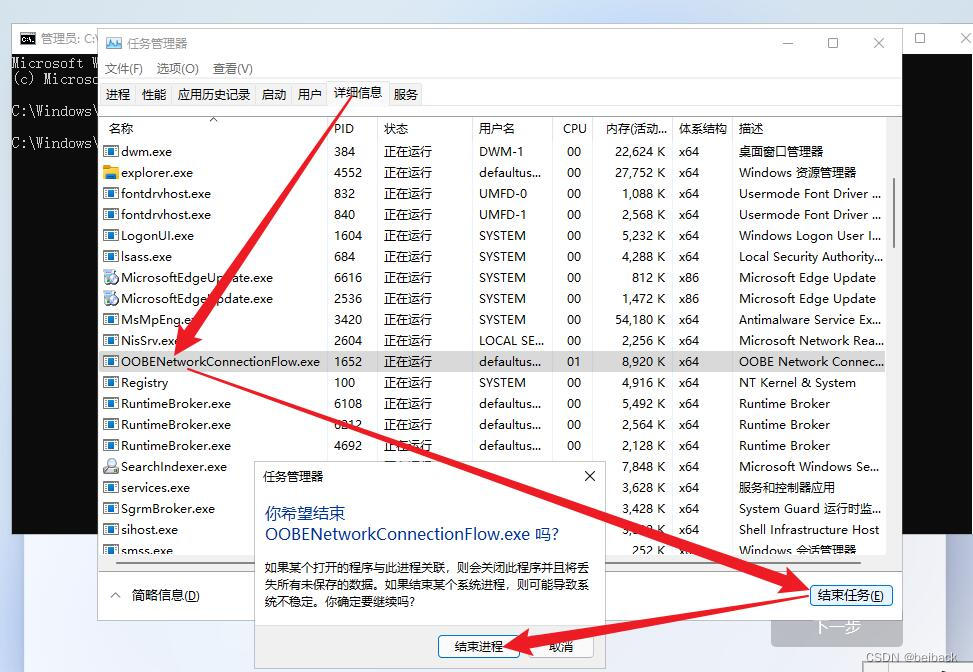Switch to the 应用历史记录 tab
The image size is (973, 672).
(x=214, y=94)
